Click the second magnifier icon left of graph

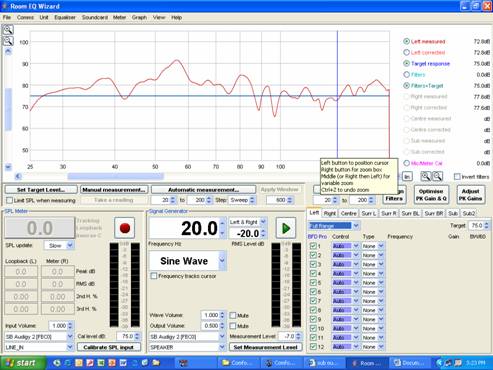8,41
